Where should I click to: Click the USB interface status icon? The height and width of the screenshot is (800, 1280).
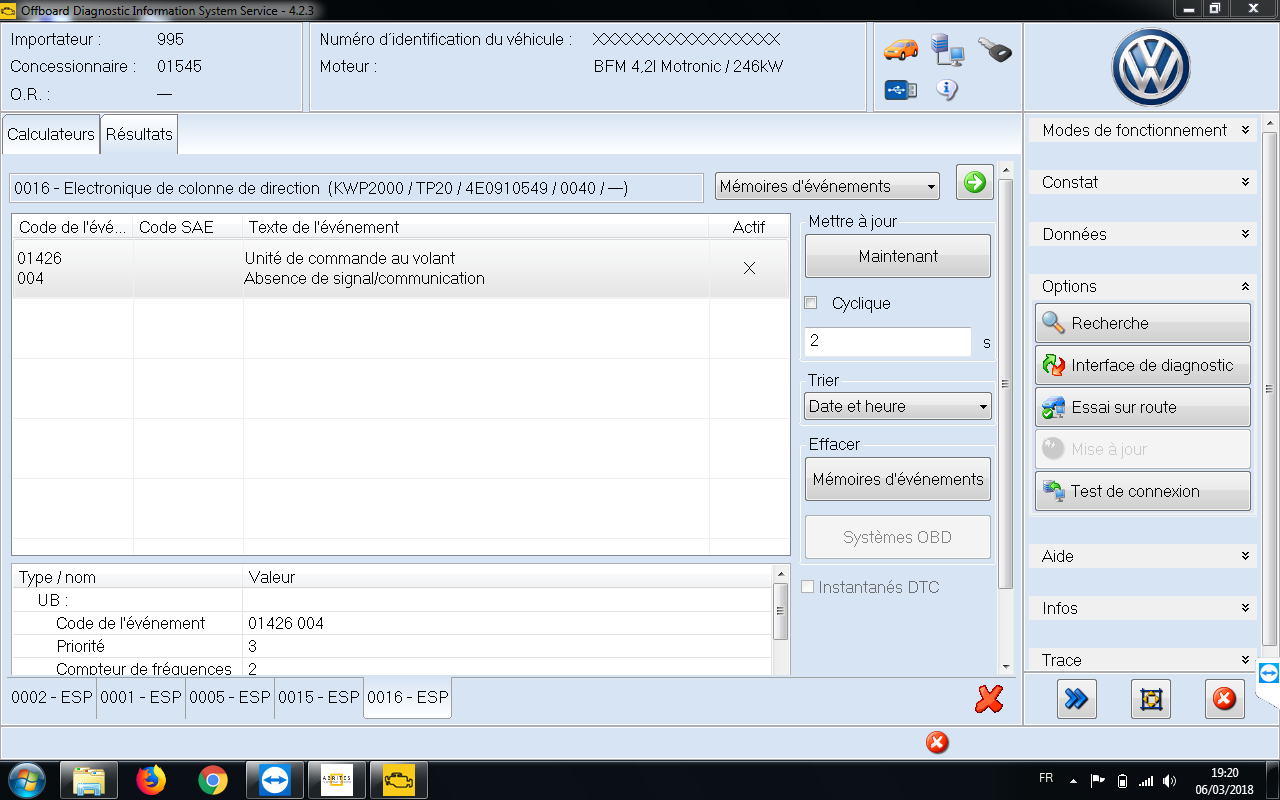[x=900, y=90]
